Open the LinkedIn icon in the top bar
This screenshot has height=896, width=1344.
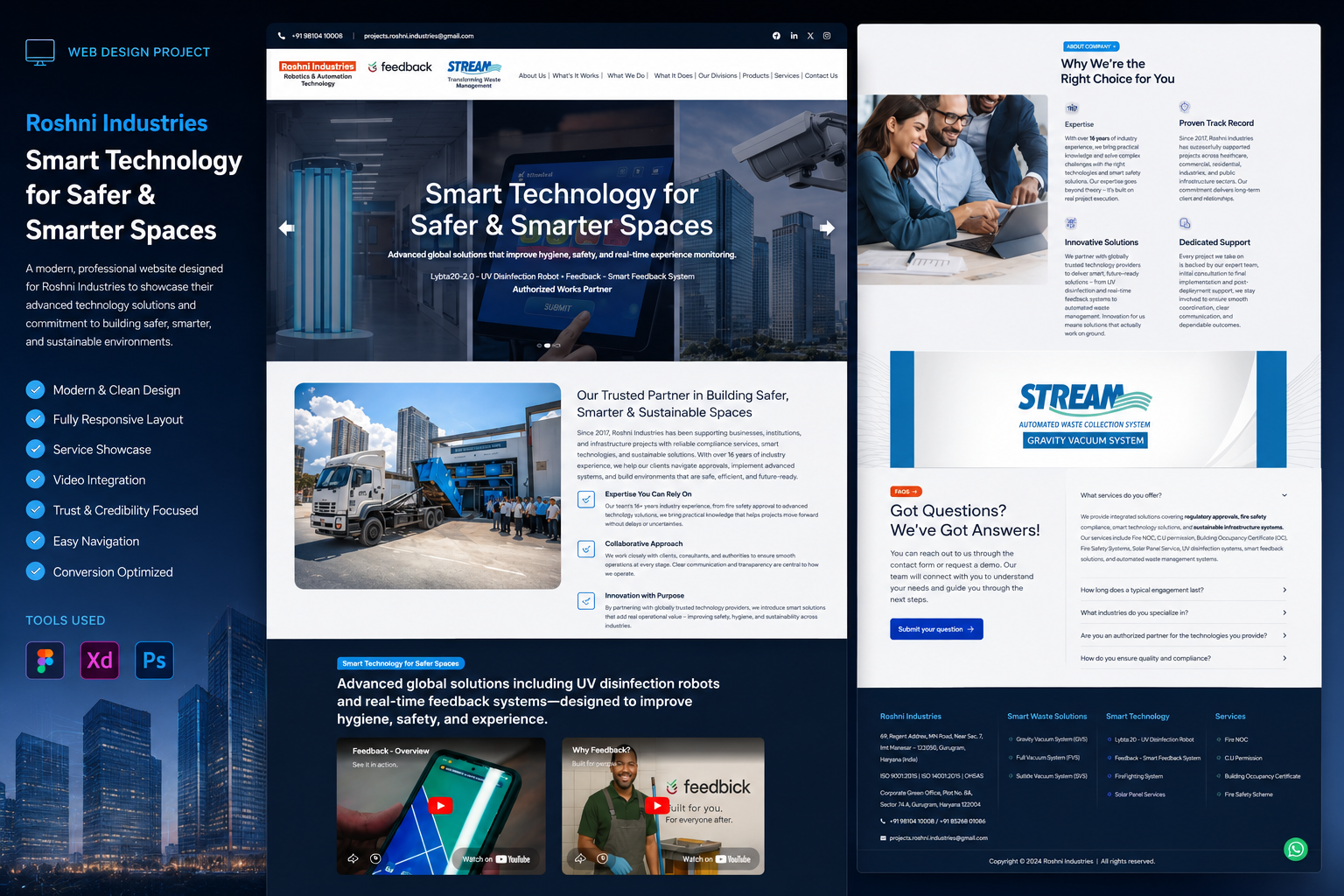794,36
